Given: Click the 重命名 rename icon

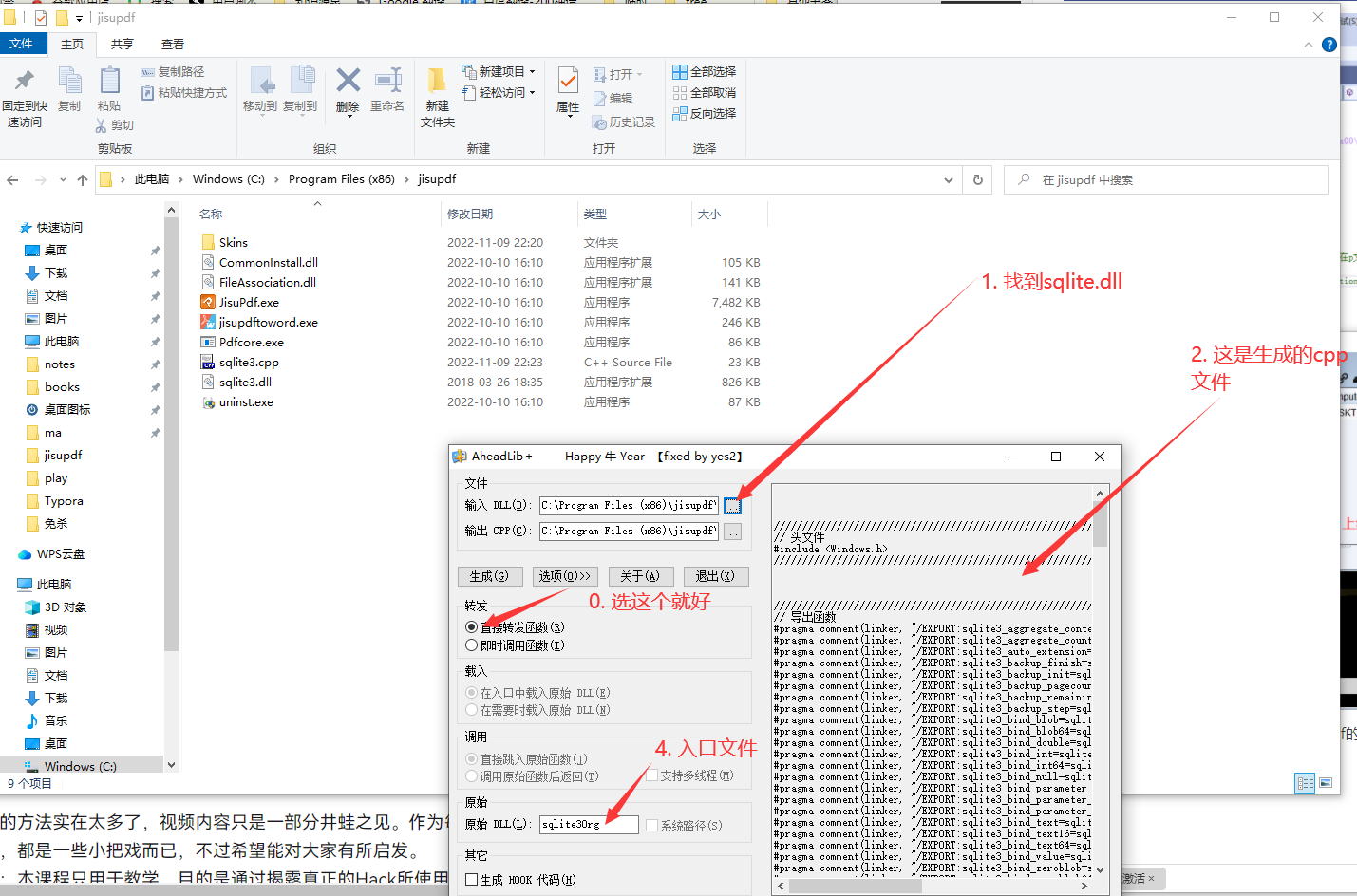Looking at the screenshot, I should coord(387,90).
